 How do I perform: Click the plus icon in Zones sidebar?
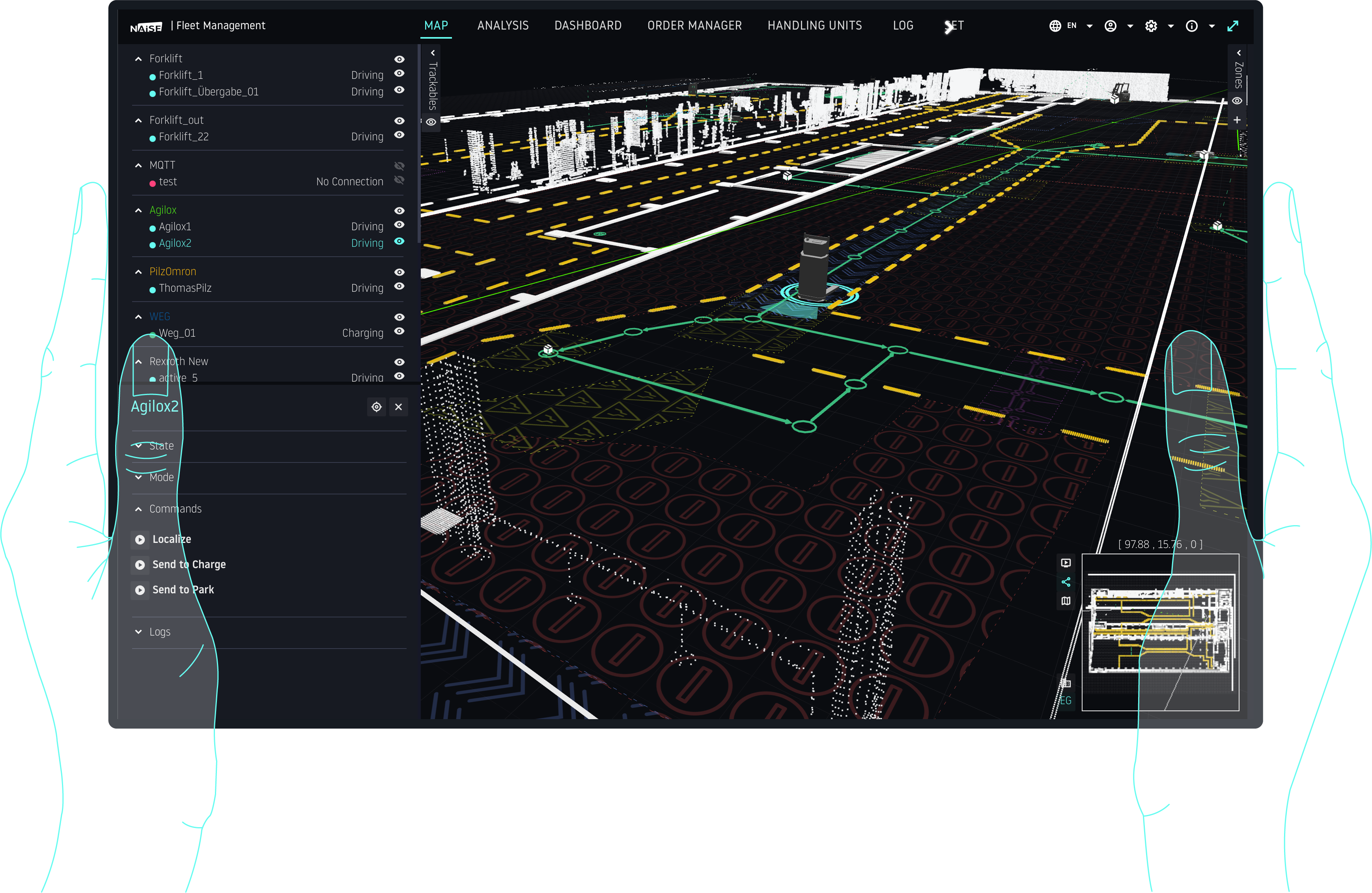[x=1236, y=120]
